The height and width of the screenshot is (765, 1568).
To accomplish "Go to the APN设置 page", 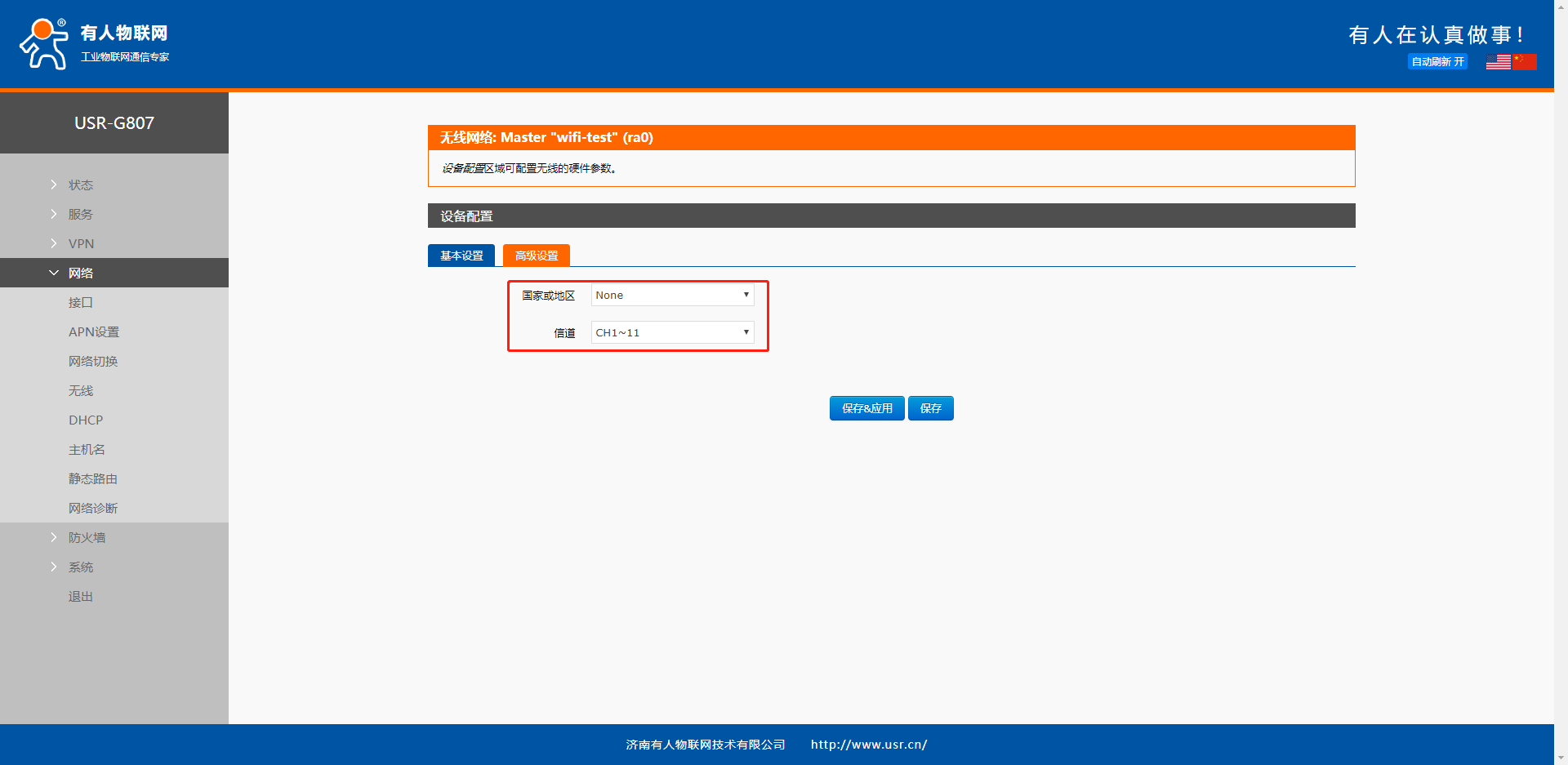I will click(94, 332).
